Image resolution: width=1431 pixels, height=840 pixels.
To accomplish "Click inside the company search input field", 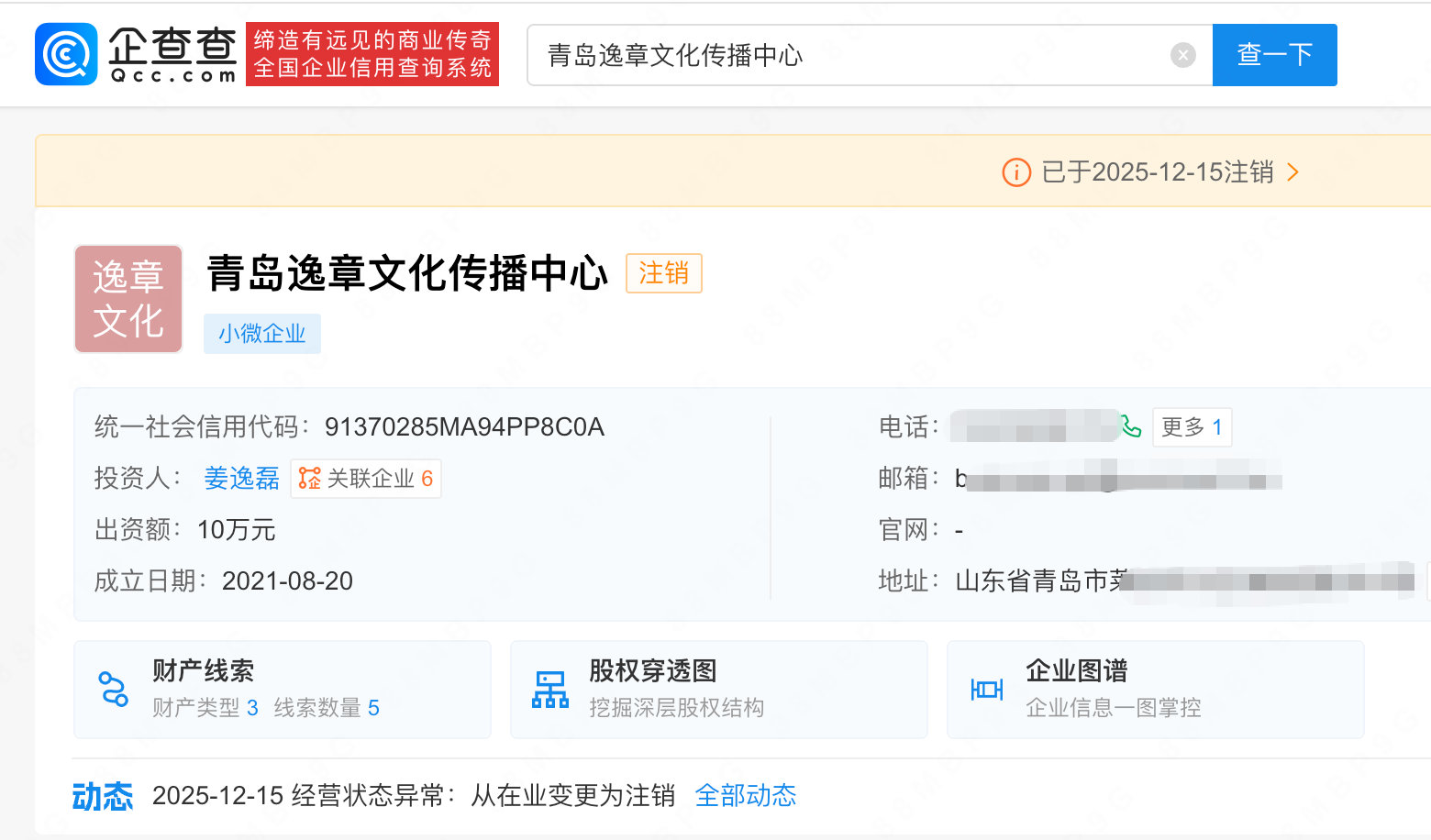I will tap(826, 55).
